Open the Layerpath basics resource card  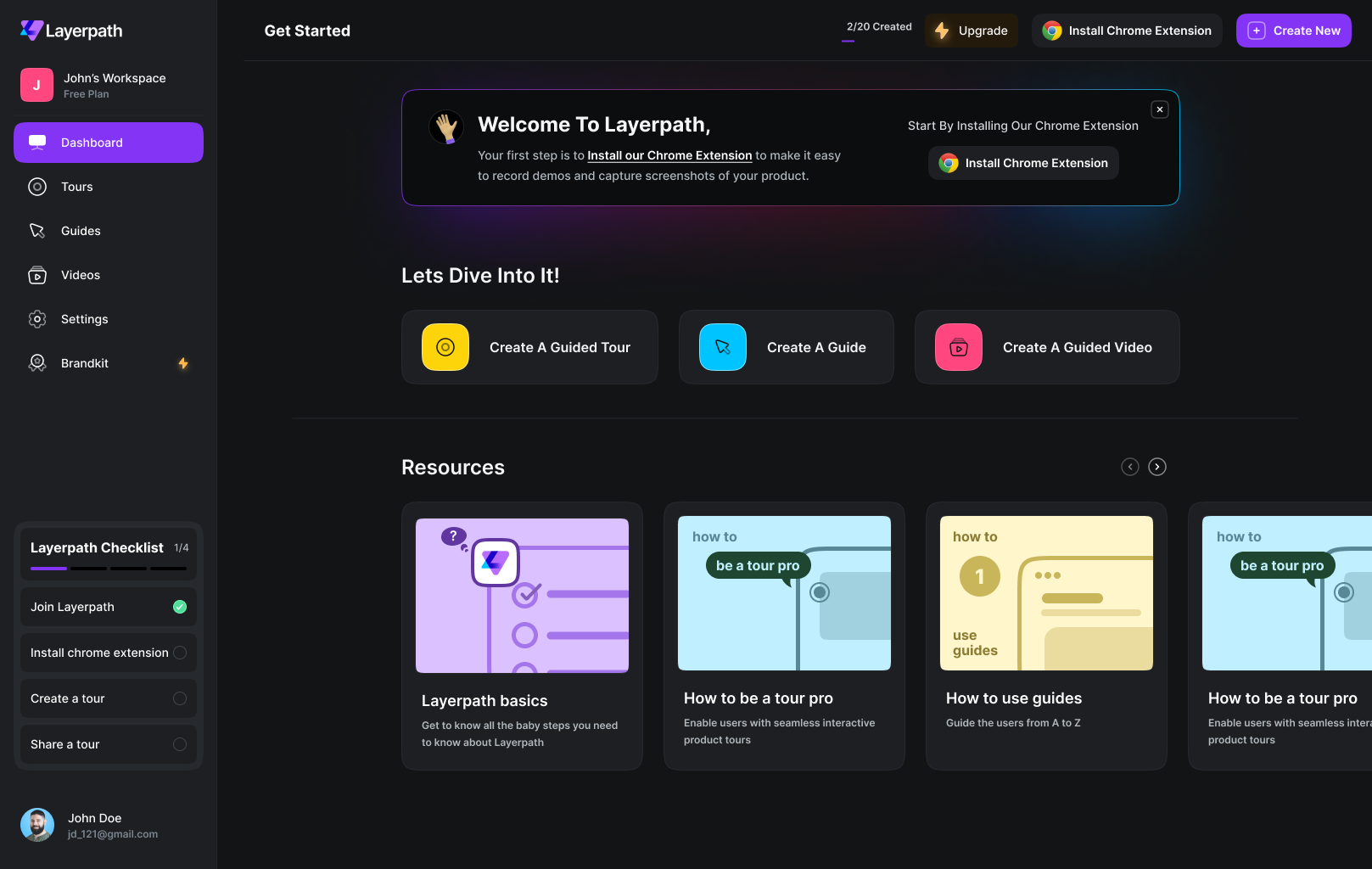[x=521, y=636]
